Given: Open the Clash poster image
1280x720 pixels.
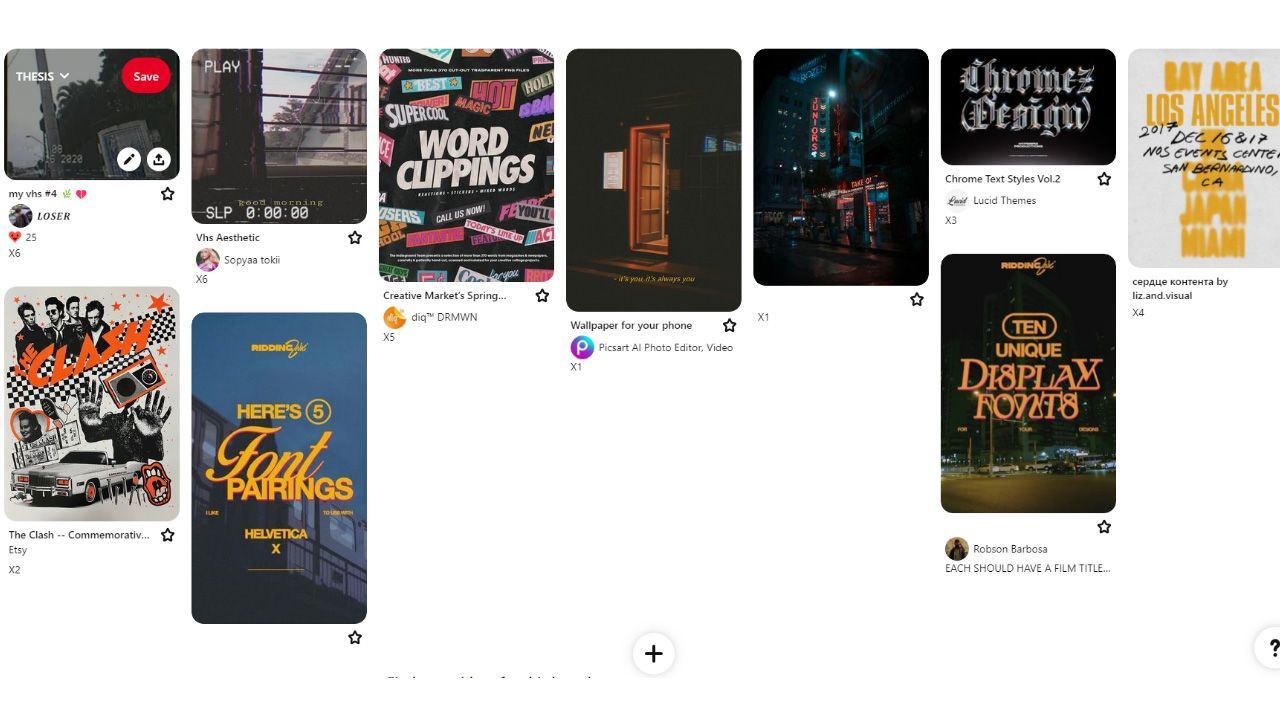Looking at the screenshot, I should coord(92,404).
